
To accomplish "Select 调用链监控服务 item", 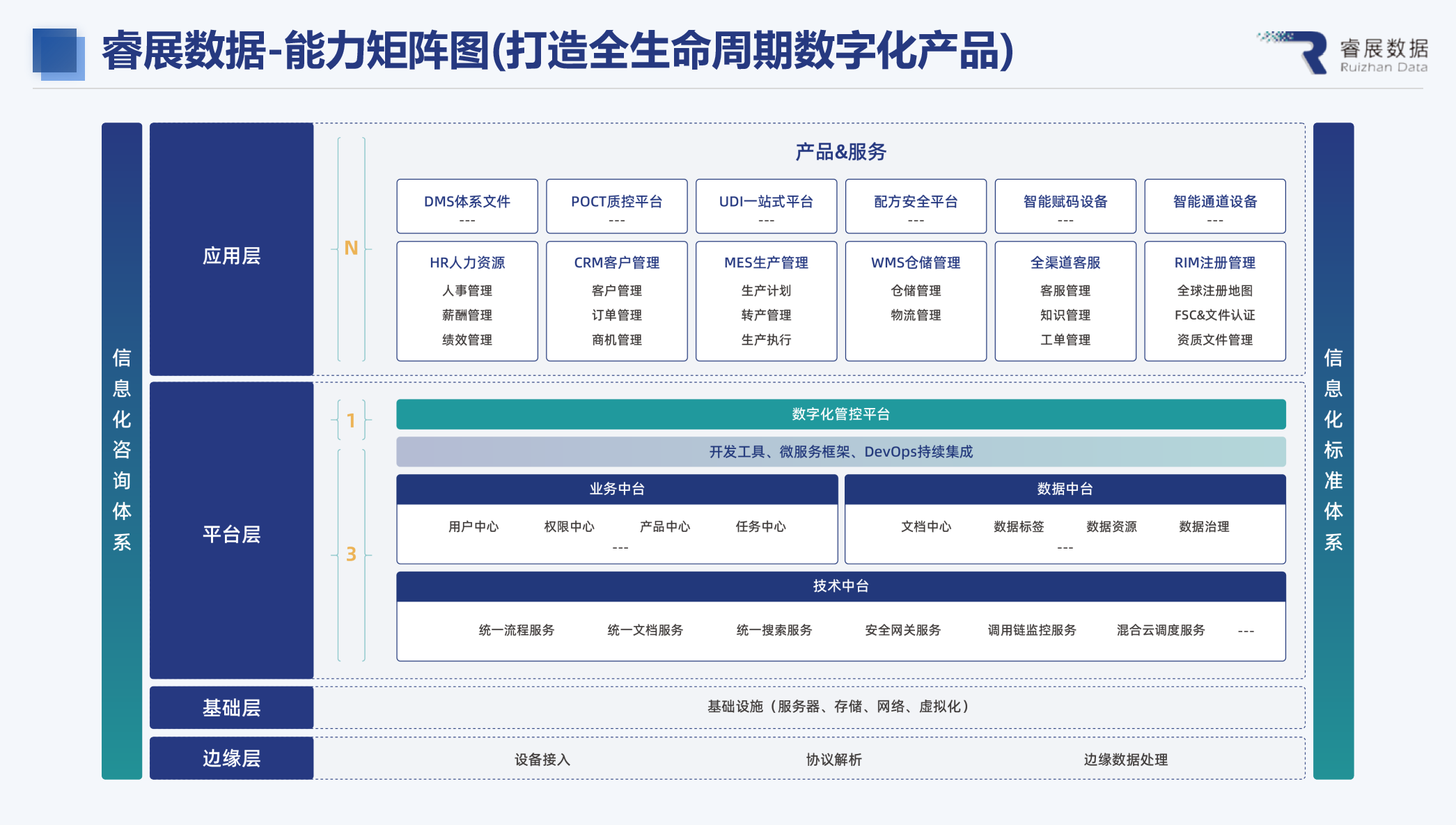I will (x=1032, y=630).
